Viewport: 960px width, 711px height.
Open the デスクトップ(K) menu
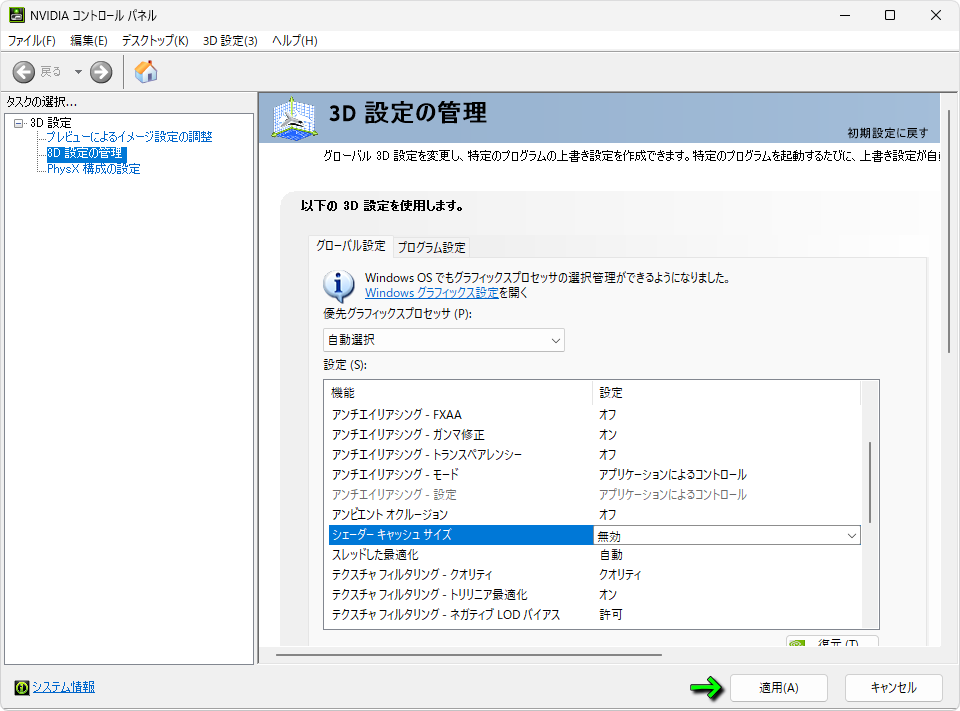[x=155, y=41]
